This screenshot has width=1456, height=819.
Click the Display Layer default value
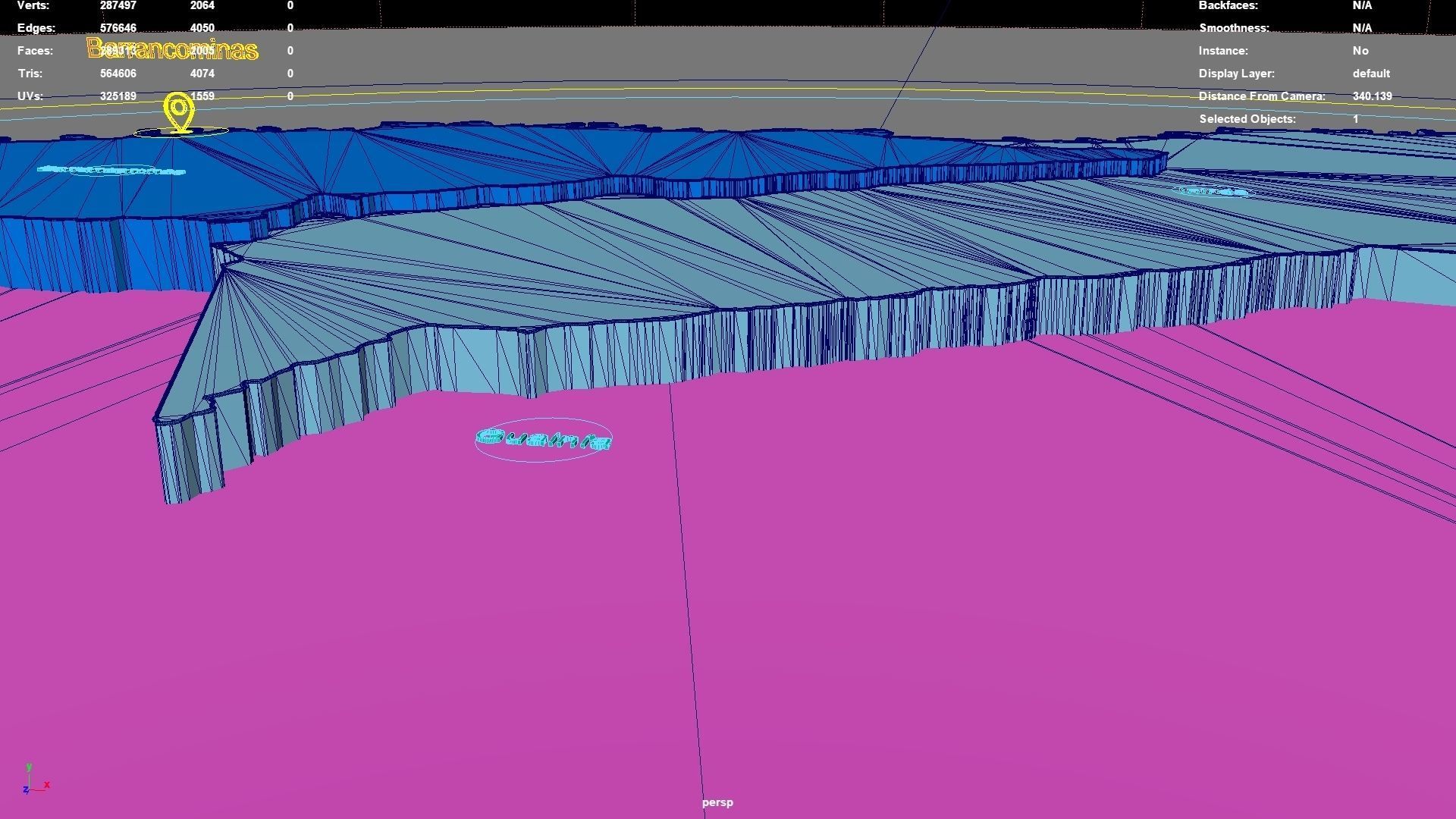[x=1371, y=74]
